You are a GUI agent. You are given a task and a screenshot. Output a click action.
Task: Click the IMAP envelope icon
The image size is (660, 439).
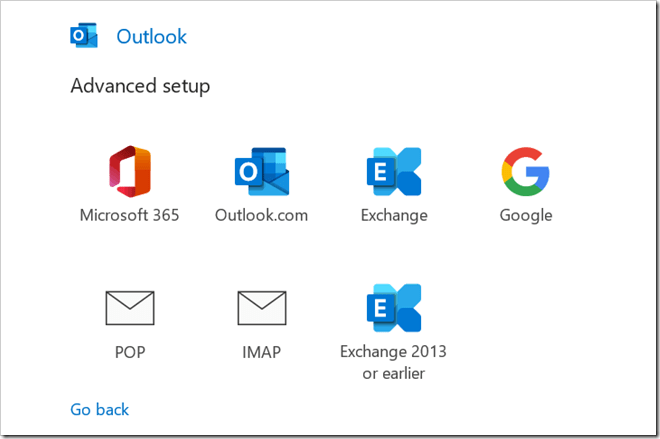pyautogui.click(x=261, y=308)
